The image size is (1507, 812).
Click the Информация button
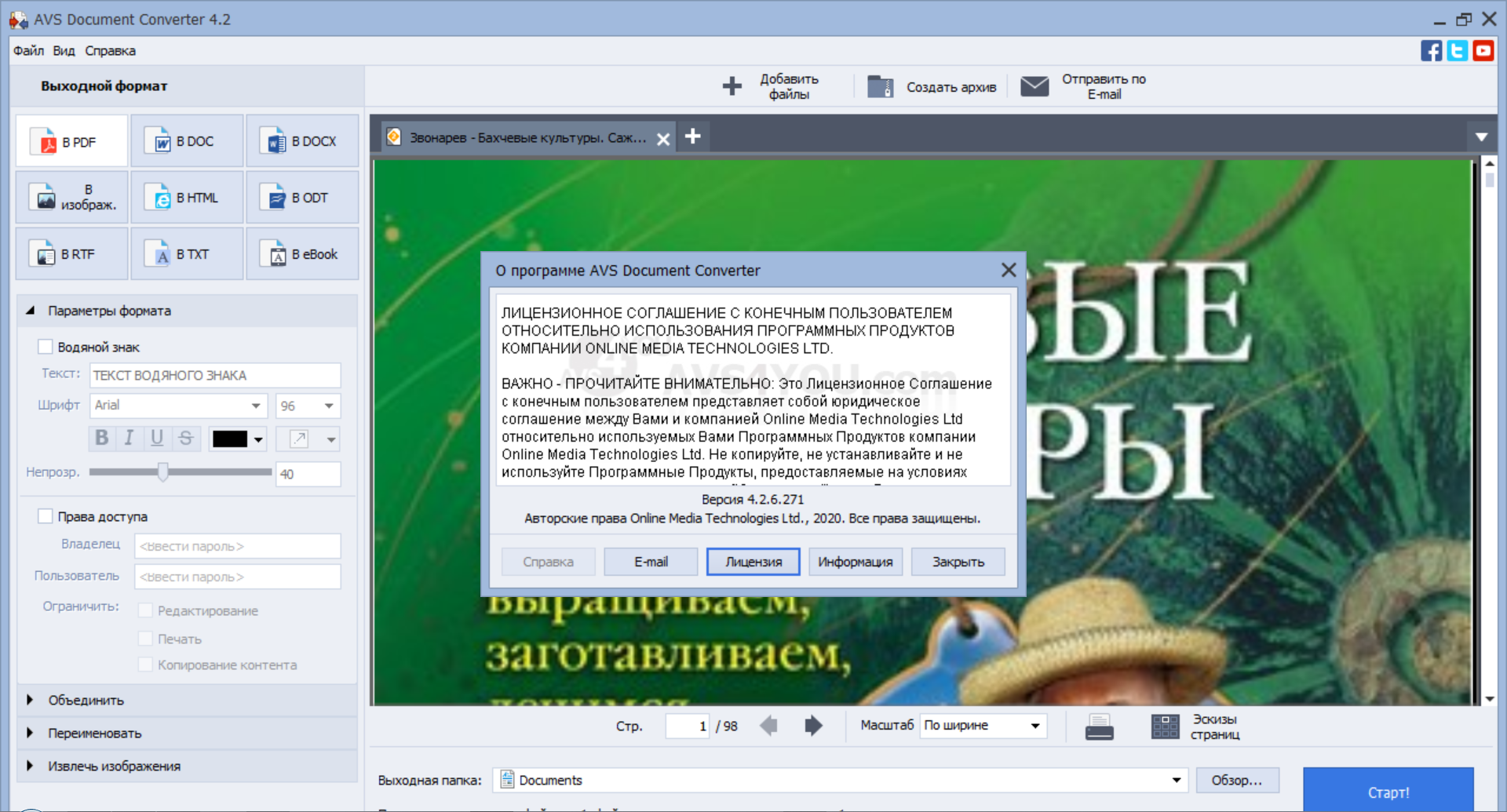(x=856, y=562)
